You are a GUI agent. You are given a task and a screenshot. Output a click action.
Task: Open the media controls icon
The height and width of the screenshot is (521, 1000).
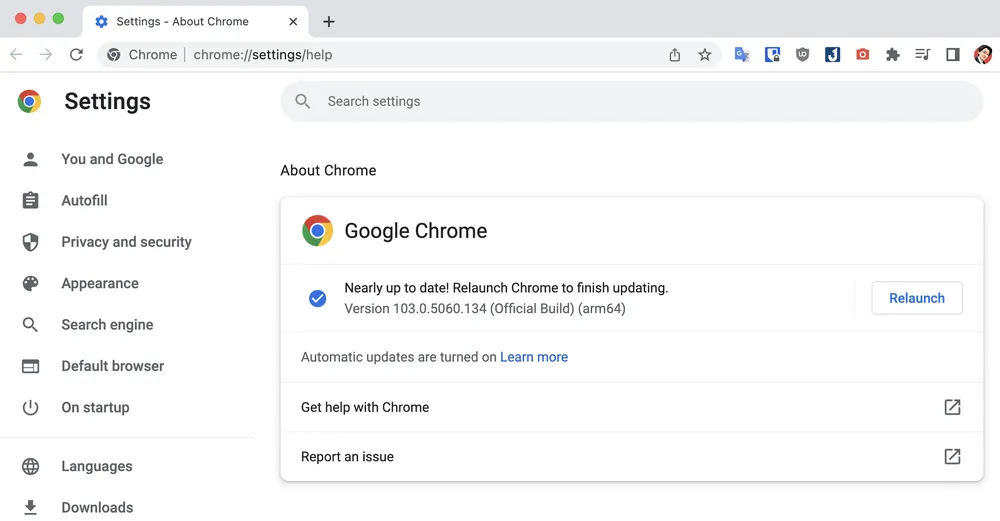click(923, 55)
